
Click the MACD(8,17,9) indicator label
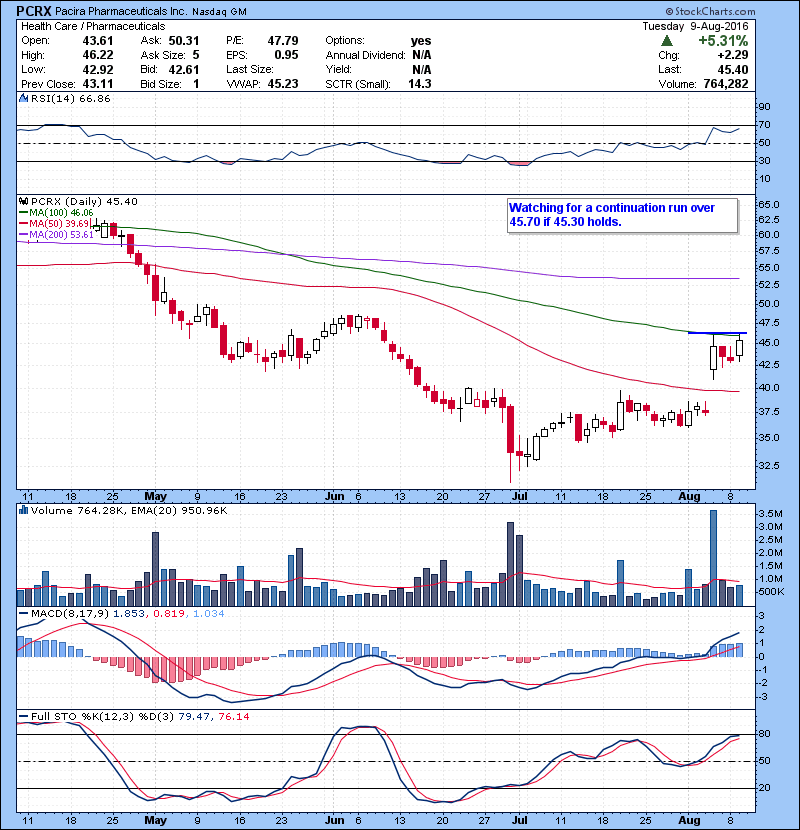tap(70, 614)
